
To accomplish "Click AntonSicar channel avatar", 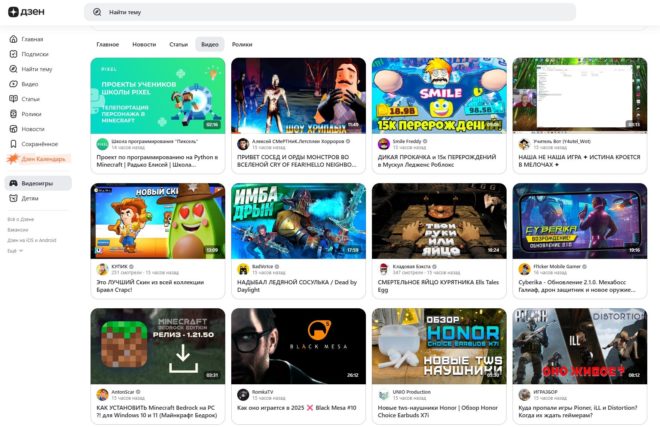I will [x=102, y=395].
